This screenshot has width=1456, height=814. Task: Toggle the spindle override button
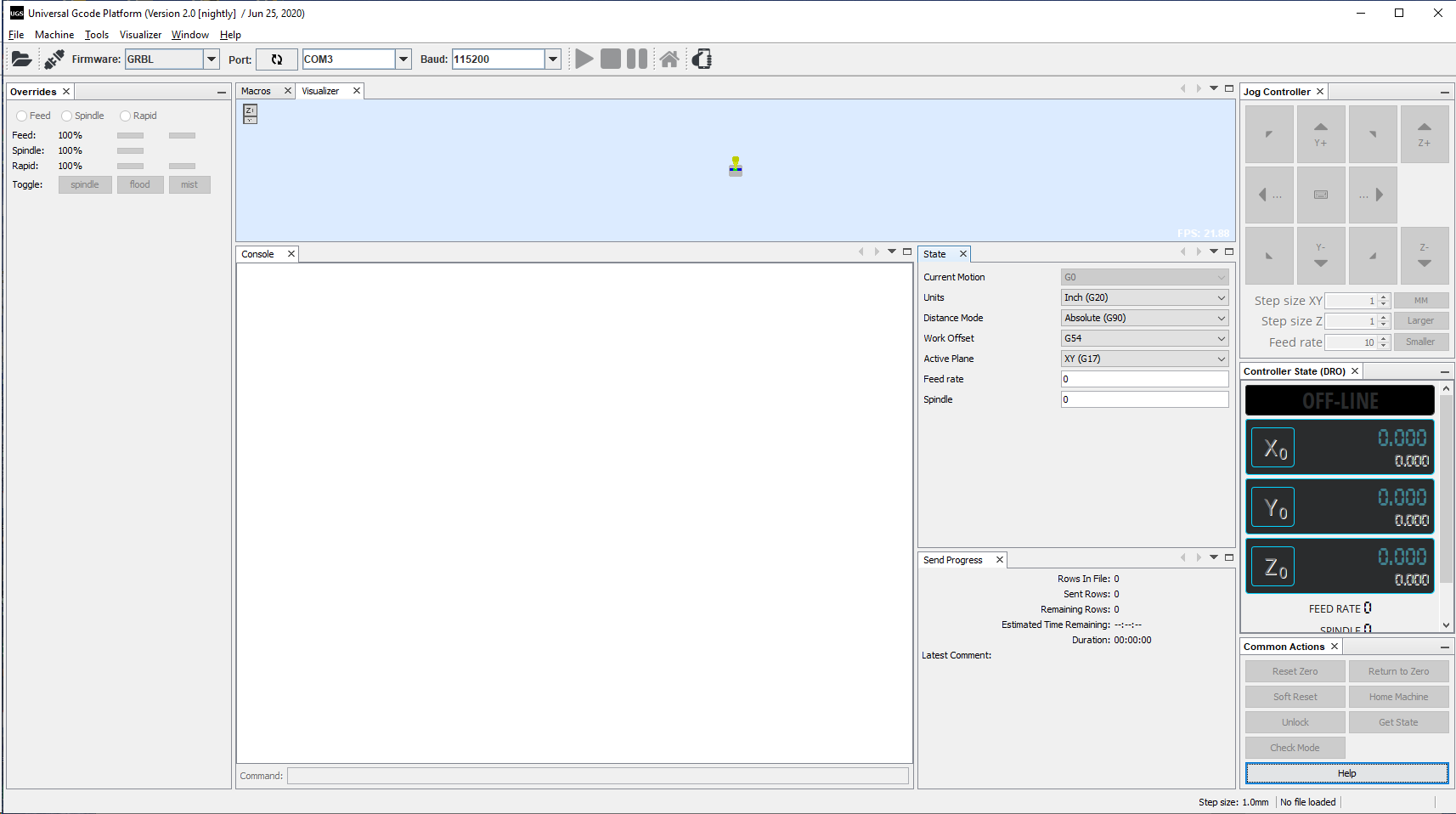(85, 184)
